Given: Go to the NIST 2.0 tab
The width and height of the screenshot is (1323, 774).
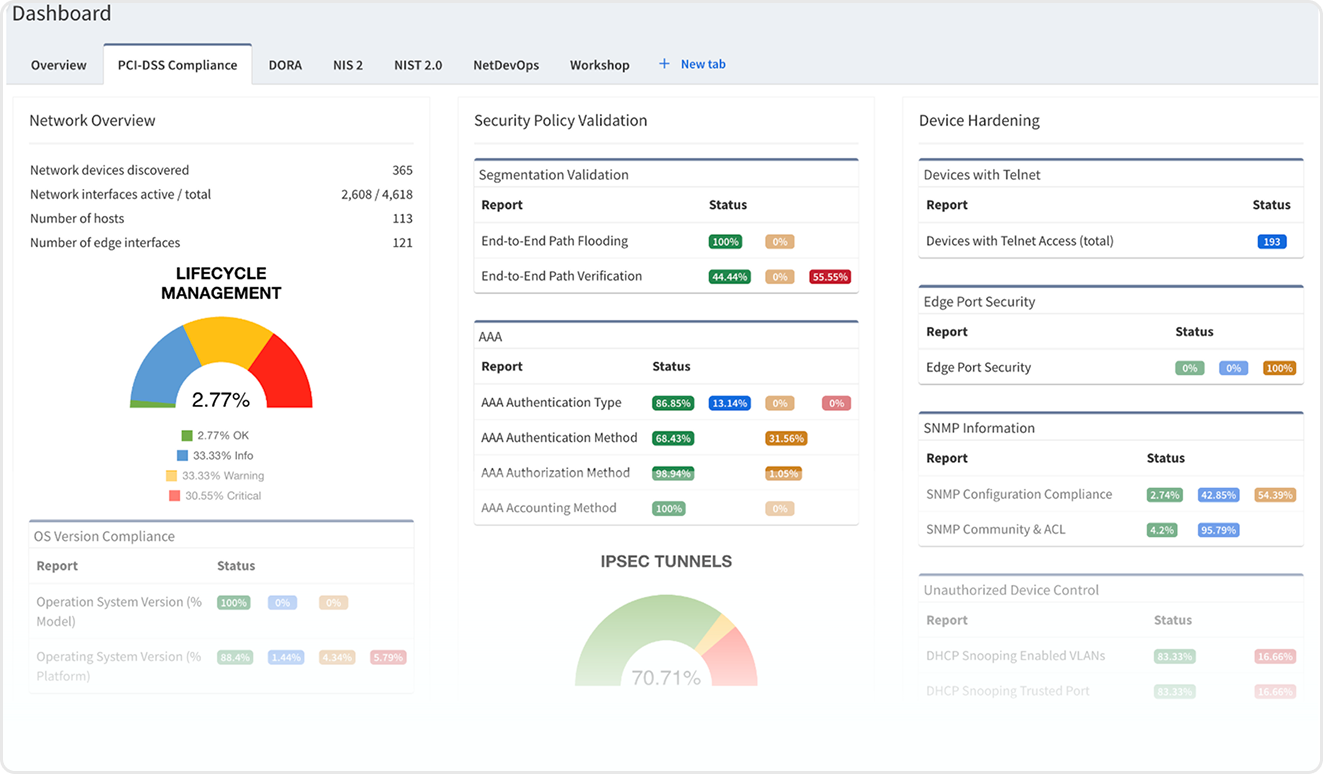Looking at the screenshot, I should [418, 65].
